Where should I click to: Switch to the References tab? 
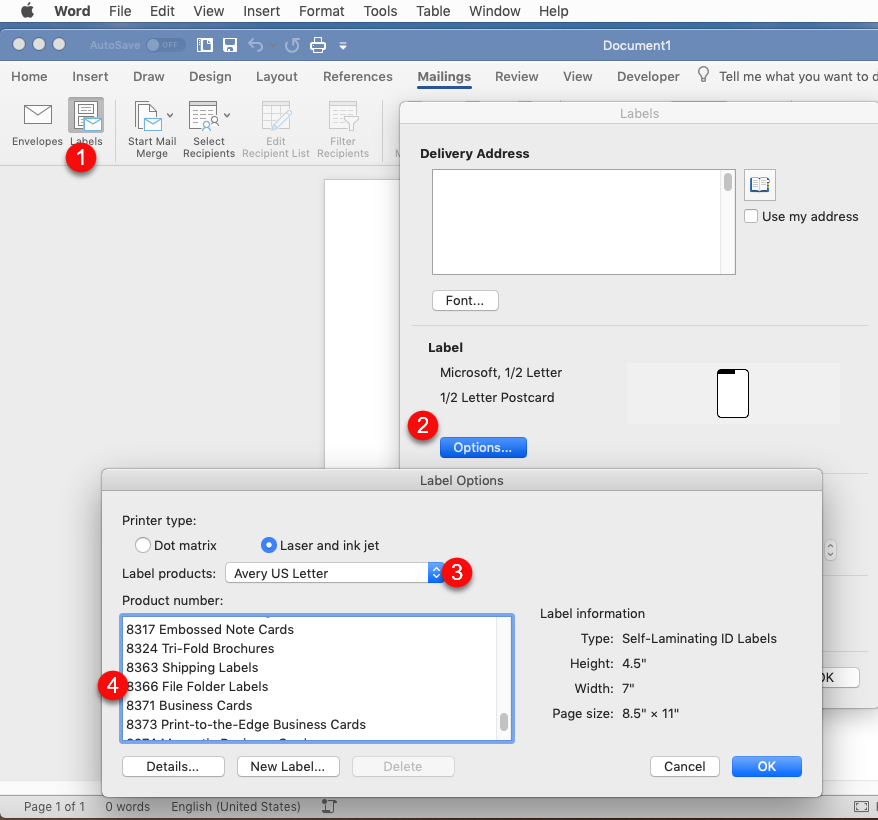357,76
